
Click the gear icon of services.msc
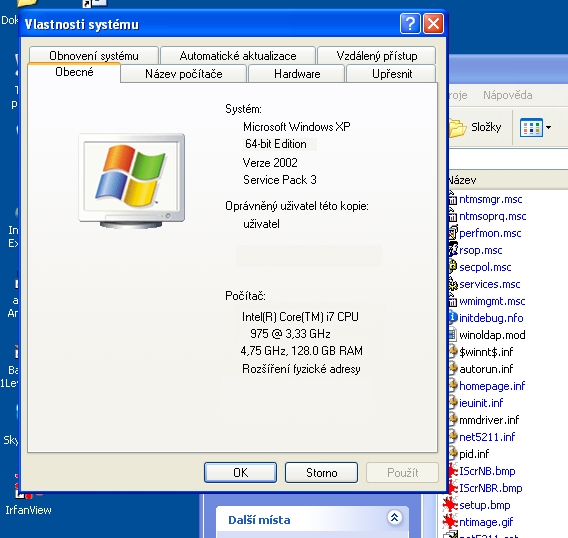click(x=453, y=284)
